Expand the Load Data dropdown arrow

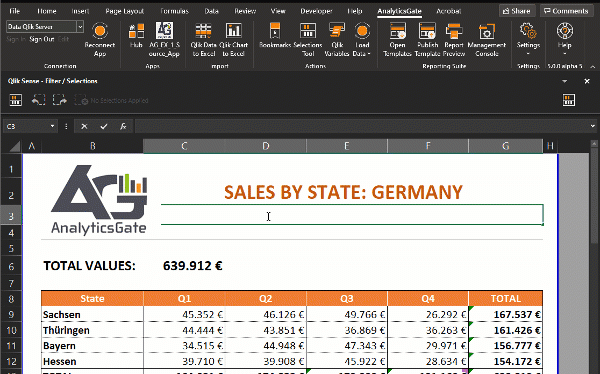pos(369,54)
